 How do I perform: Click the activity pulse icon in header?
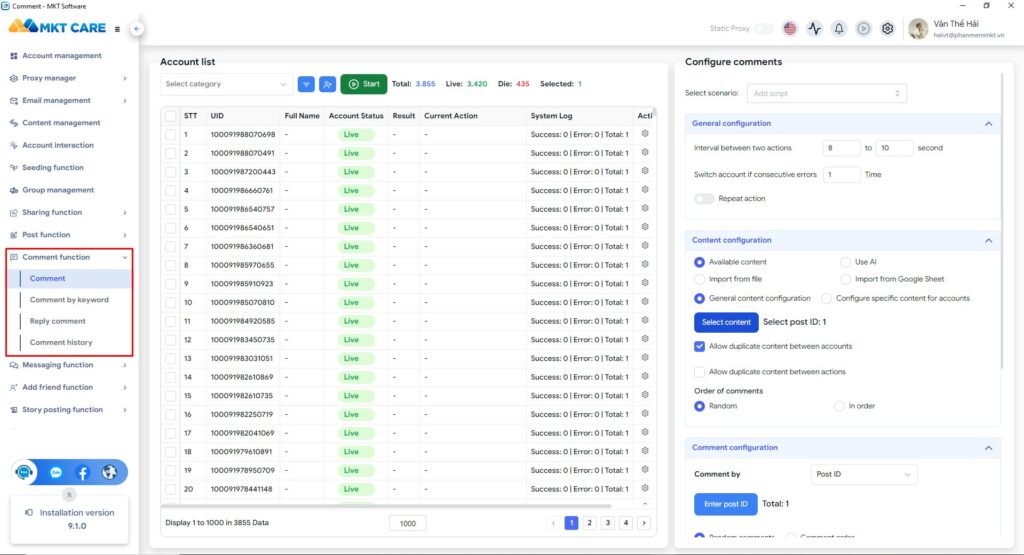(815, 29)
